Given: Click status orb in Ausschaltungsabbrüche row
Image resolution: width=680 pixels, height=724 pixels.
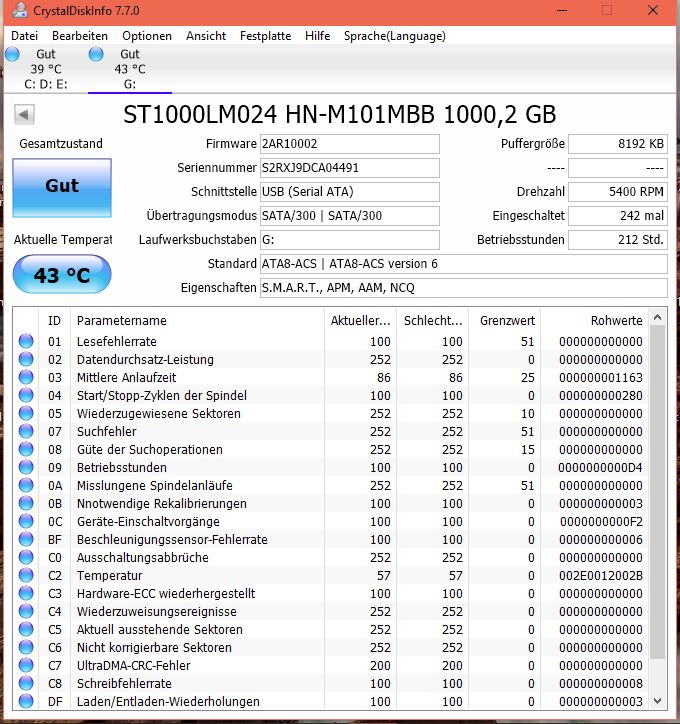Looking at the screenshot, I should tap(26, 557).
